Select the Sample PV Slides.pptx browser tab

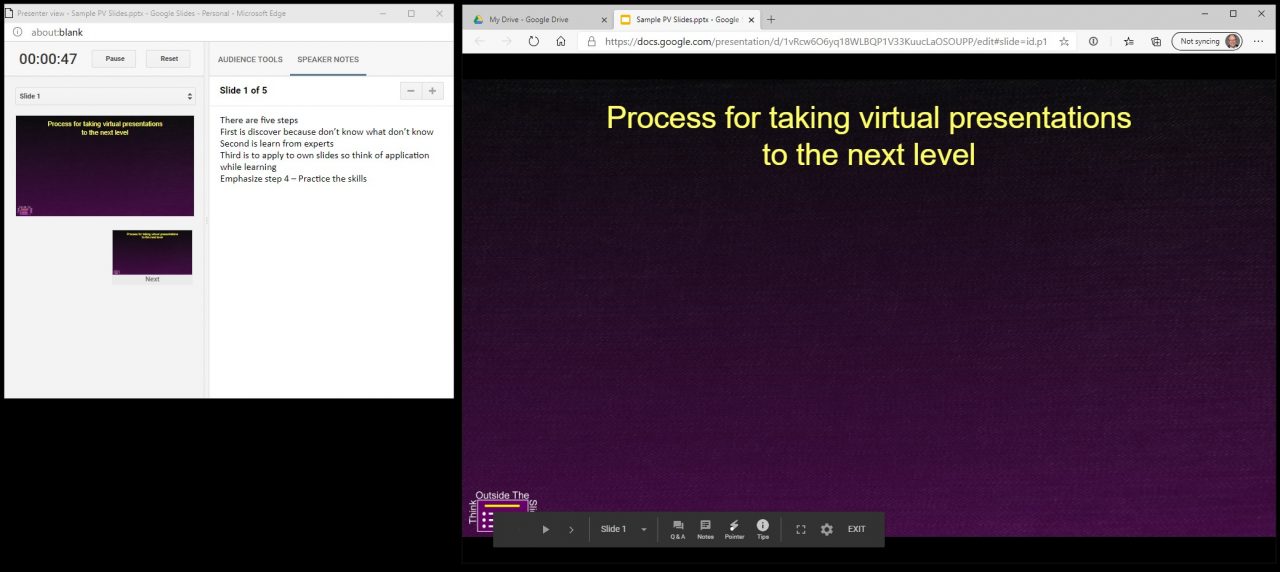(x=687, y=19)
